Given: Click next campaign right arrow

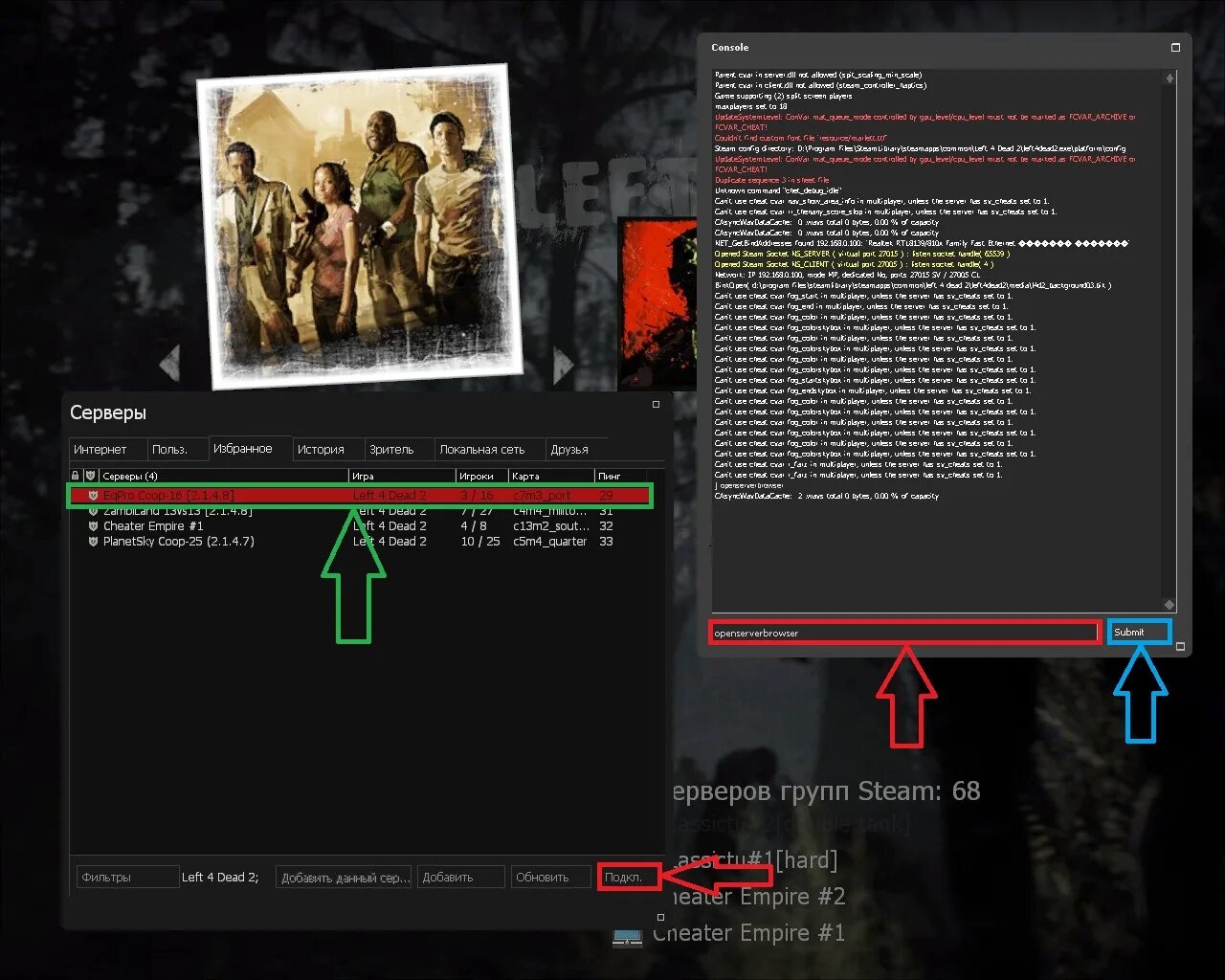Looking at the screenshot, I should pyautogui.click(x=563, y=365).
